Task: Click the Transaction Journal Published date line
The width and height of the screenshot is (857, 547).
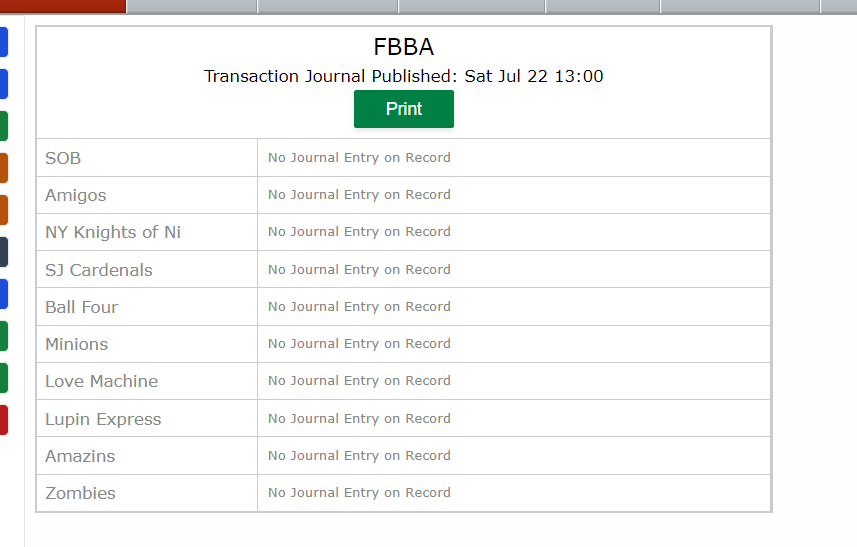Action: (403, 76)
